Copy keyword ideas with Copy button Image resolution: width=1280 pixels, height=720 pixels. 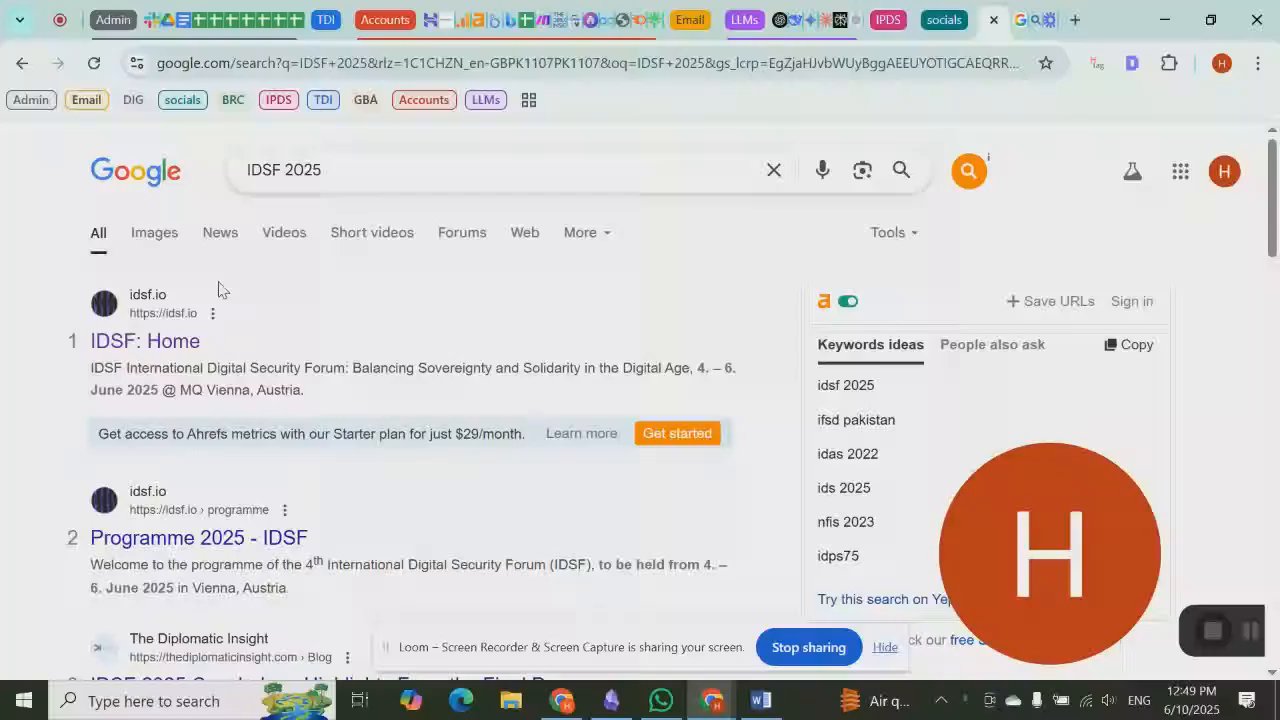click(x=1129, y=344)
